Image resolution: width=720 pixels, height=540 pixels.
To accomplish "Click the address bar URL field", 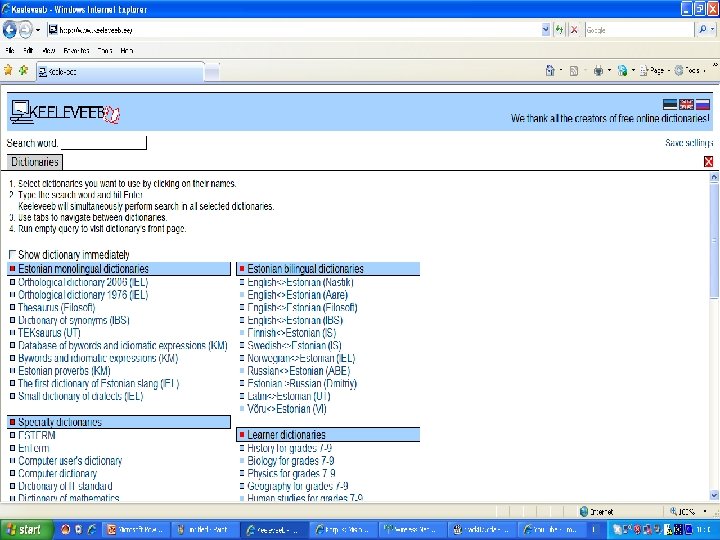I will click(x=294, y=30).
